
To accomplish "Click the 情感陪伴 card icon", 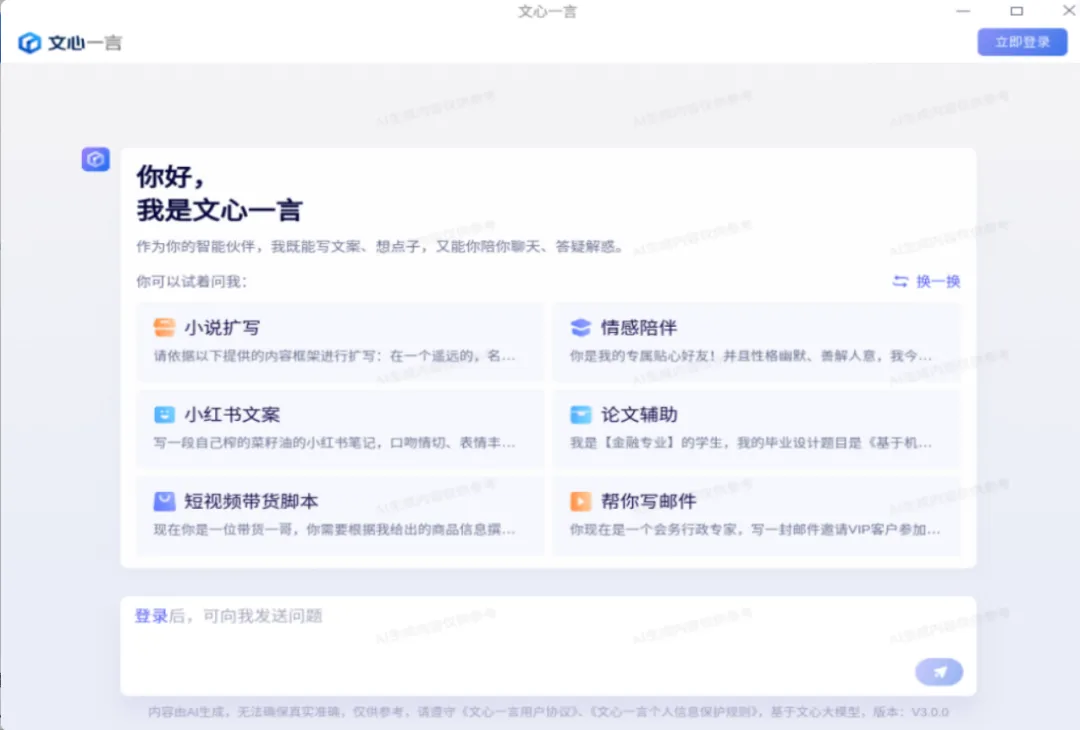I will (x=581, y=327).
